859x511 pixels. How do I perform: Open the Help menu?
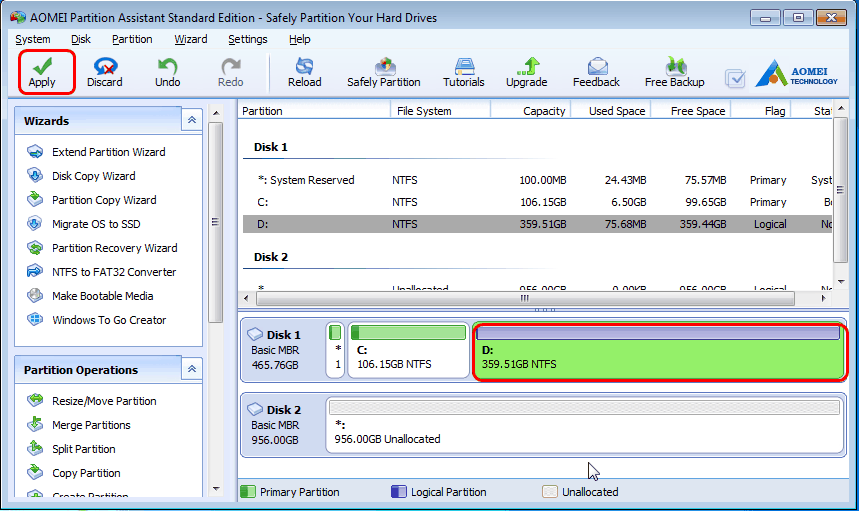click(300, 39)
